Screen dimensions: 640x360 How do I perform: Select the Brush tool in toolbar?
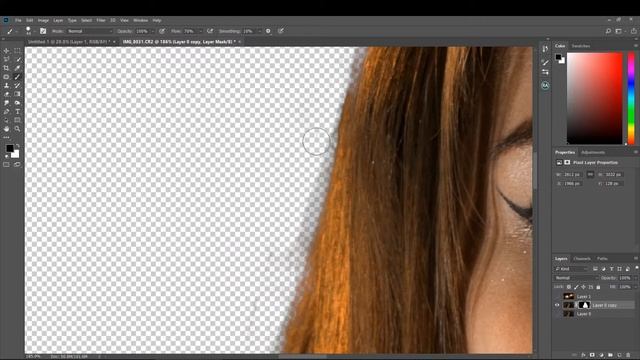(17, 77)
